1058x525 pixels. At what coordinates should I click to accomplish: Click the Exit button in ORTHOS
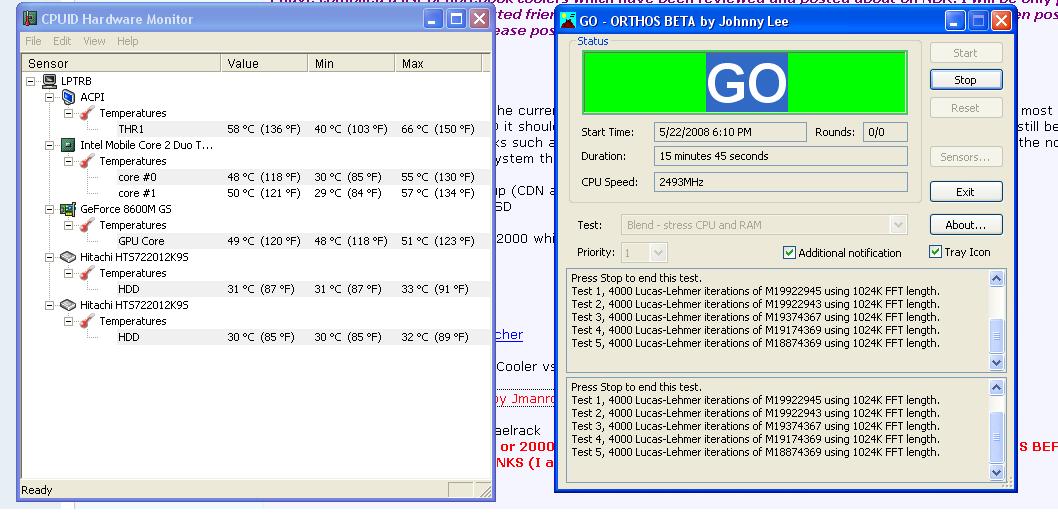[966, 192]
